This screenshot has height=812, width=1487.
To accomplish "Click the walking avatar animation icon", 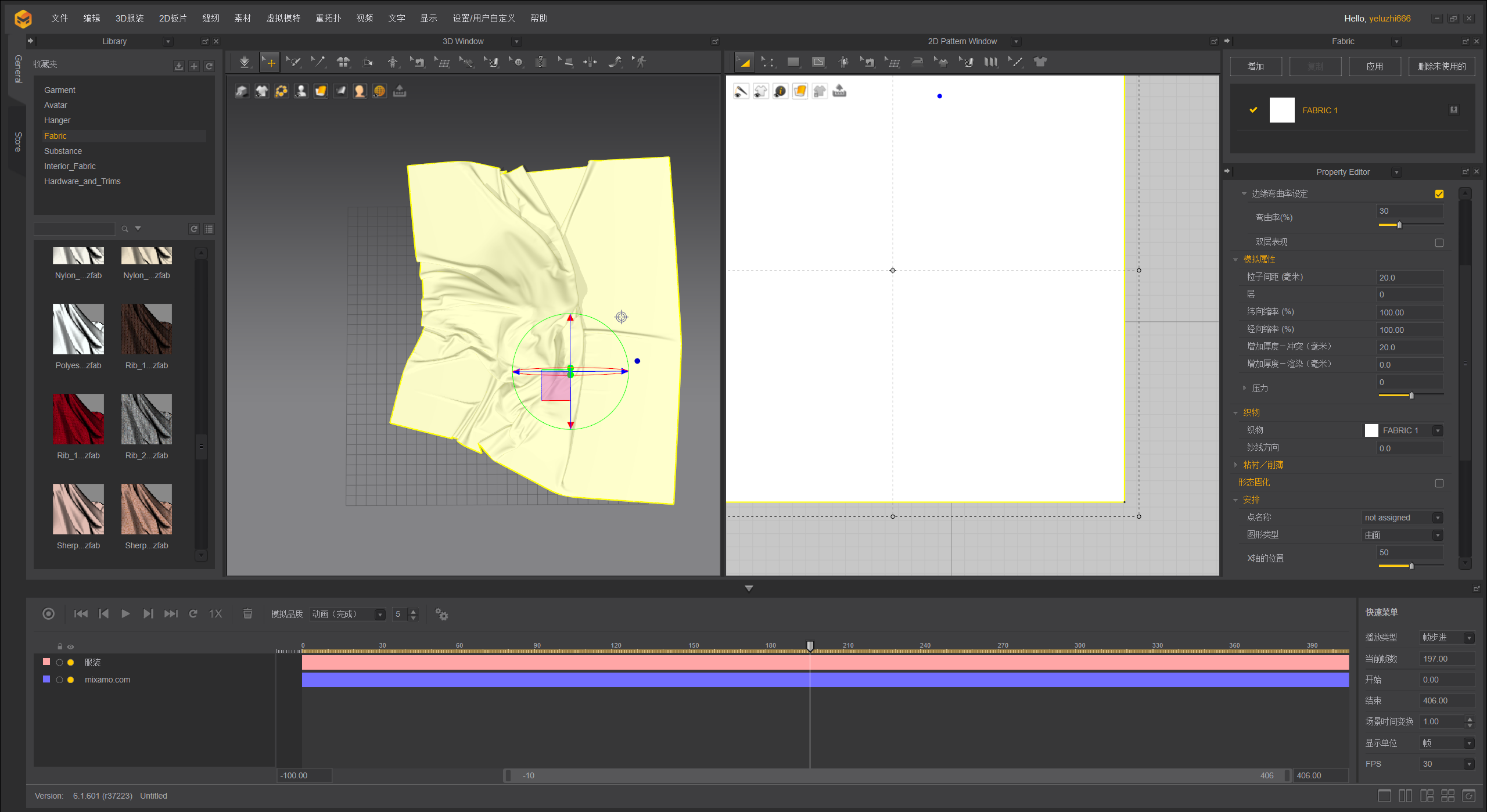I will (x=640, y=62).
